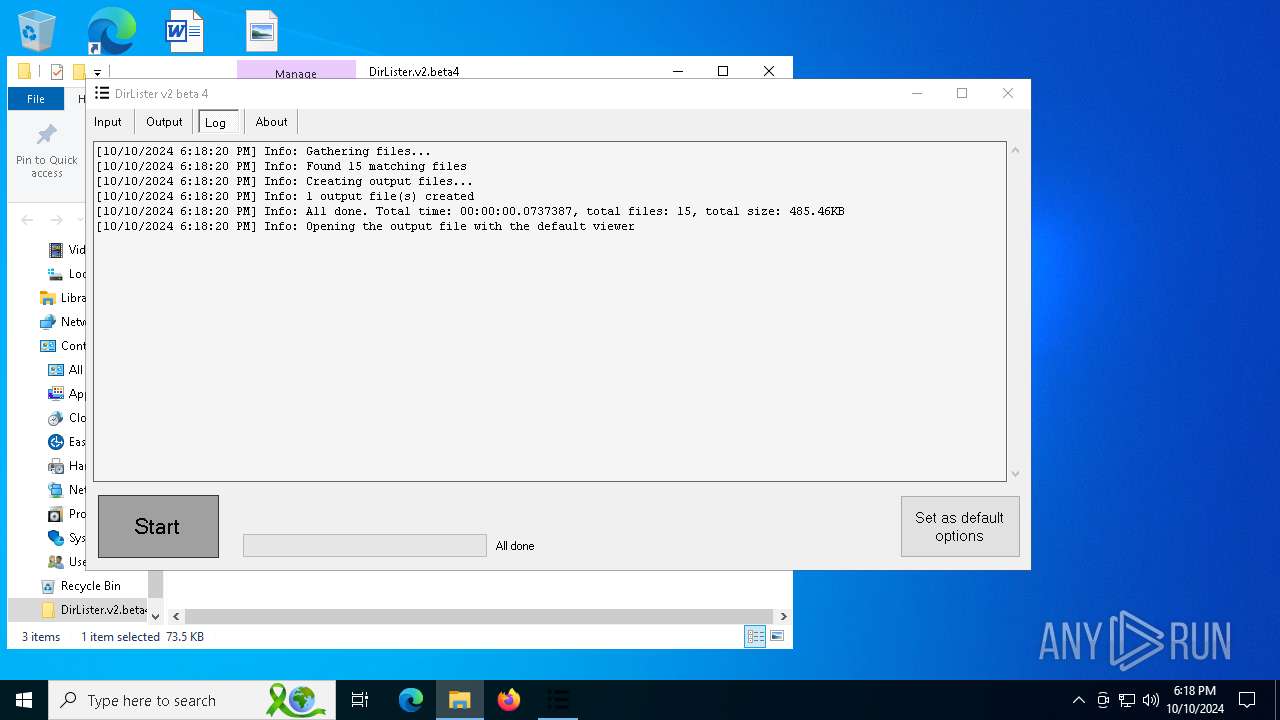Click the DirLister app icon in its title bar
Viewport: 1280px width, 720px height.
101,93
